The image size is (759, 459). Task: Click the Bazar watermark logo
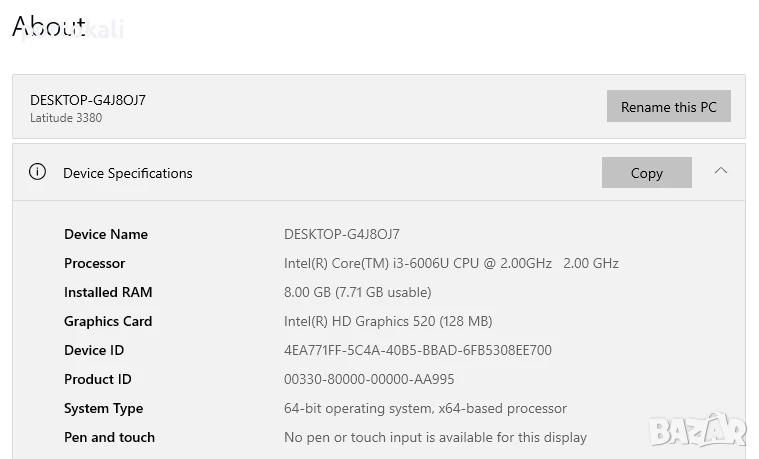(697, 430)
